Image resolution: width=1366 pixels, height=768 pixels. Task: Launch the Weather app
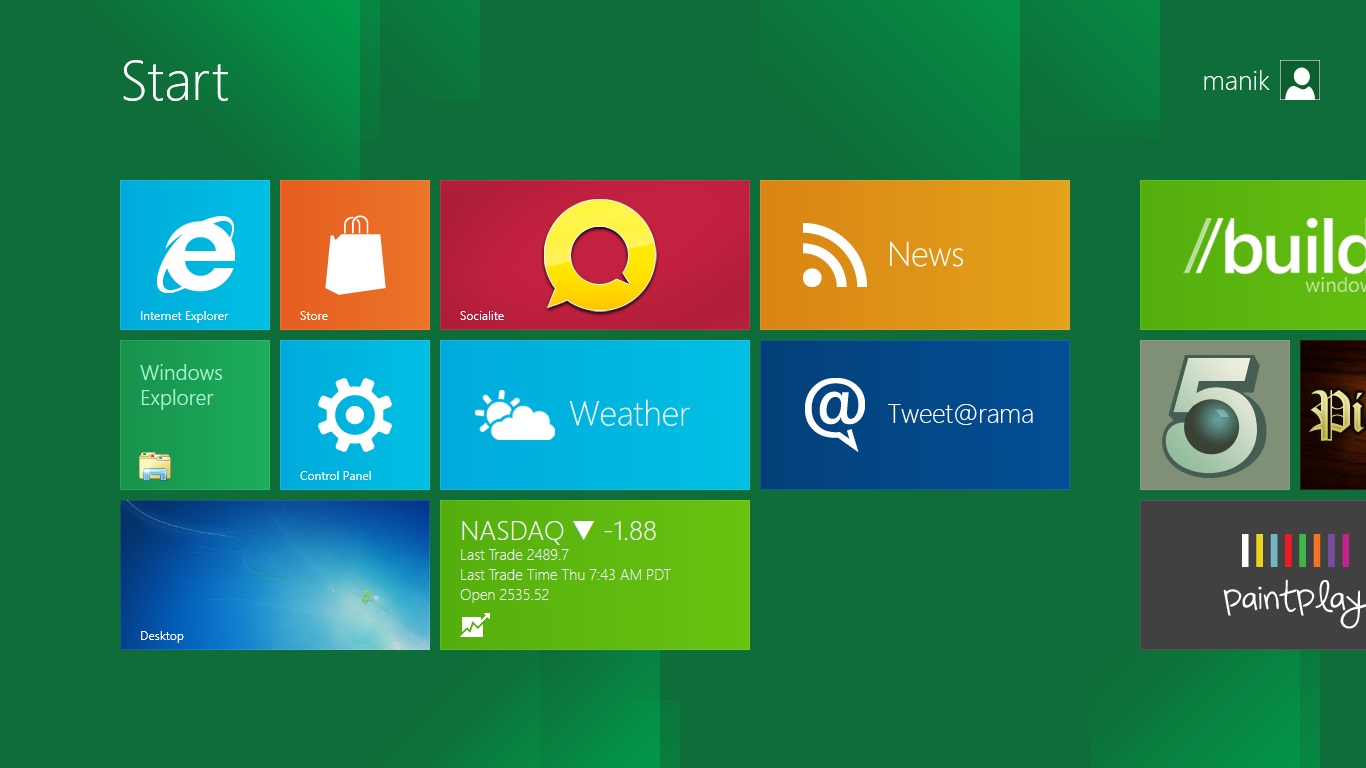click(x=594, y=414)
